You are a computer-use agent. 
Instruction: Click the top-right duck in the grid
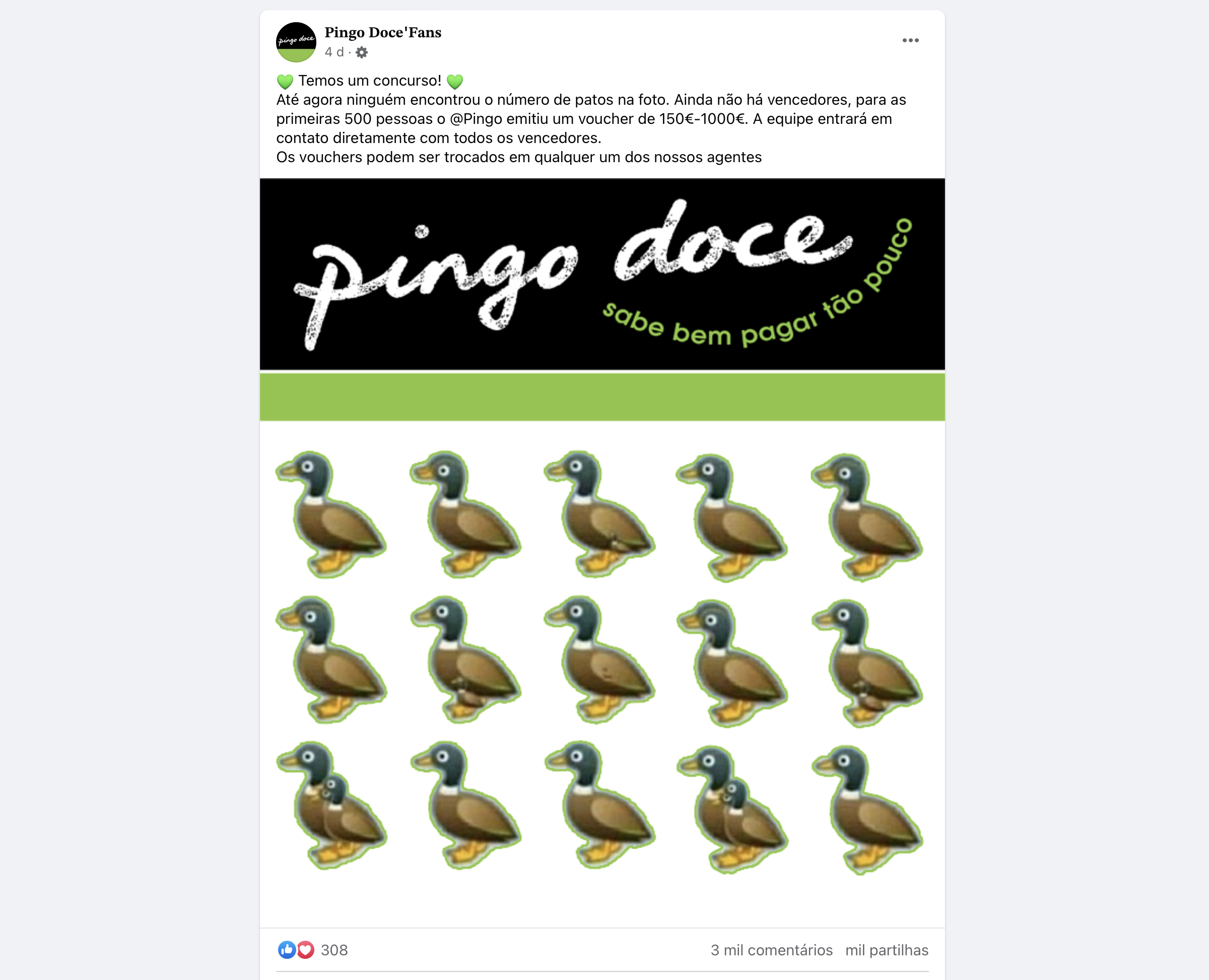(867, 517)
